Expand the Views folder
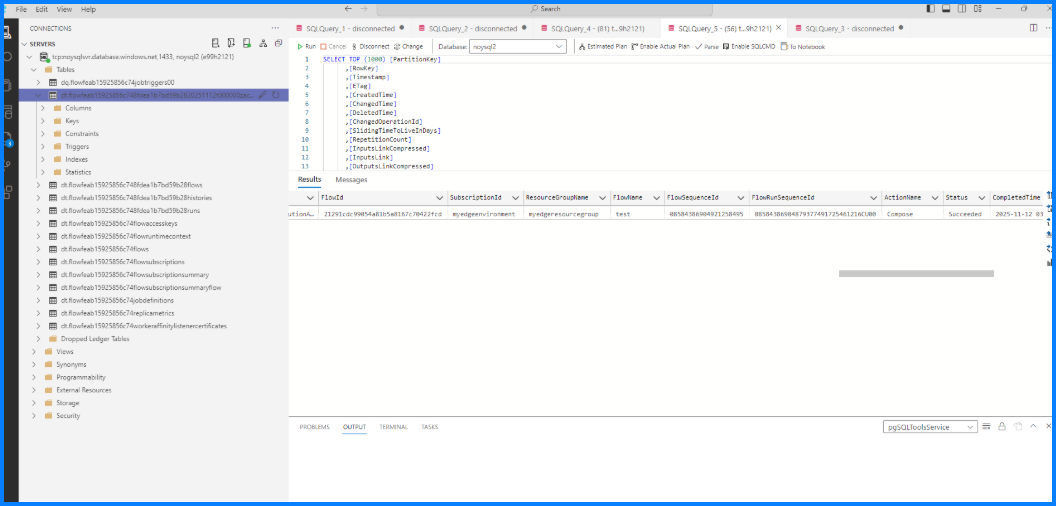The width and height of the screenshot is (1056, 506). [x=34, y=351]
